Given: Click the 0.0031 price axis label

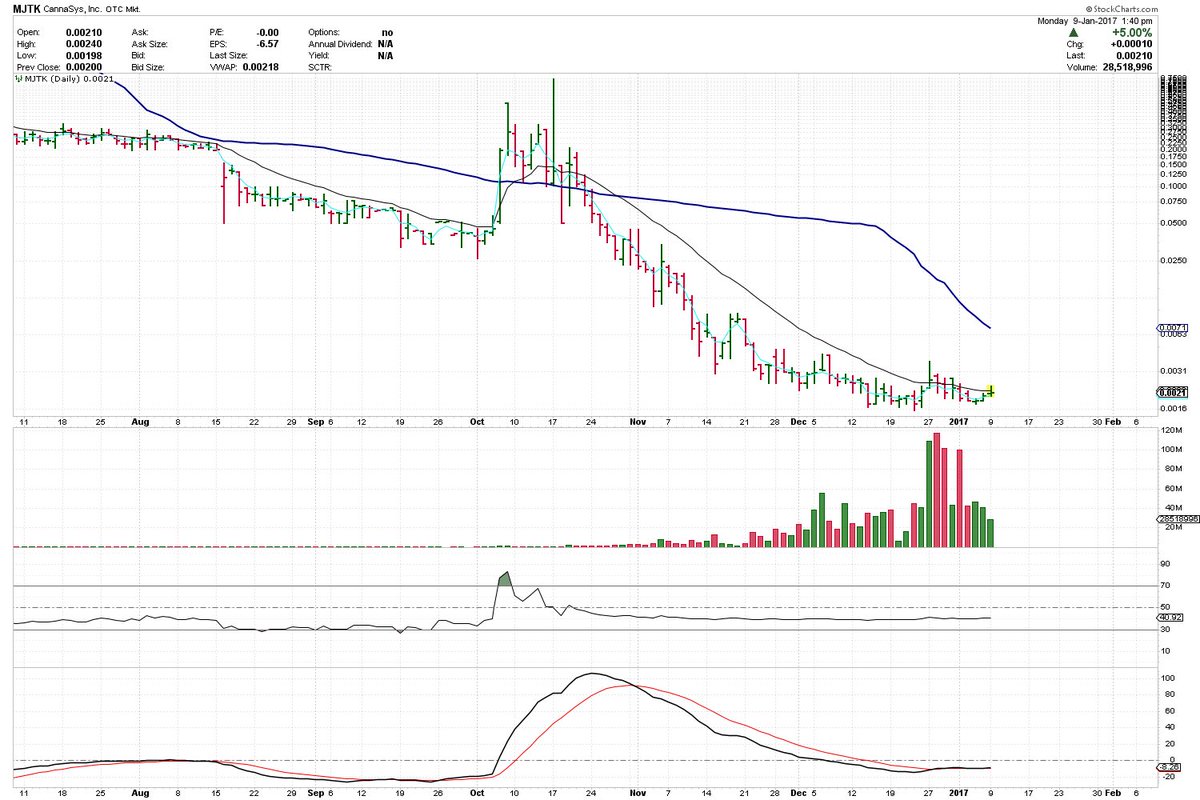Looking at the screenshot, I should [1172, 371].
